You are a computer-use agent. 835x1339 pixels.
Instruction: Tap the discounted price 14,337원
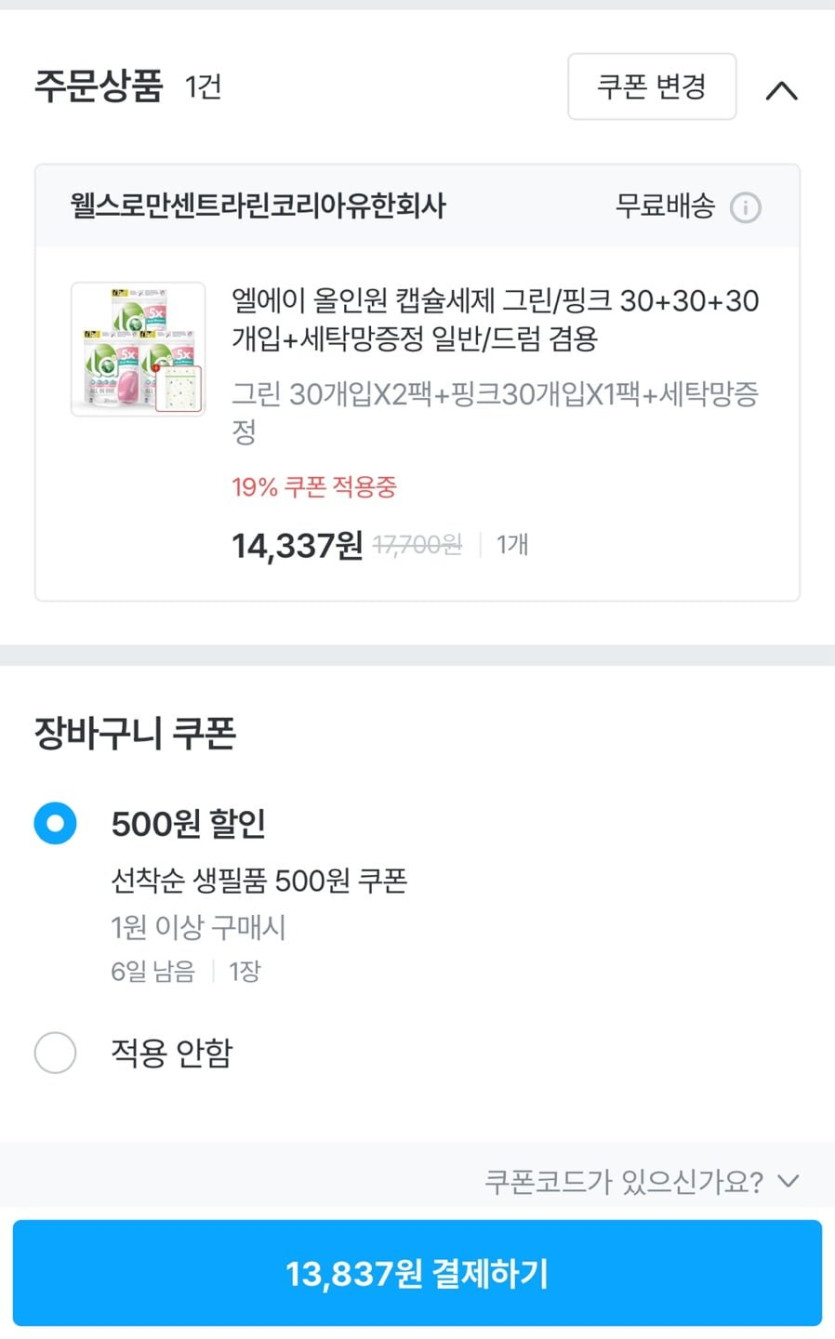(297, 546)
